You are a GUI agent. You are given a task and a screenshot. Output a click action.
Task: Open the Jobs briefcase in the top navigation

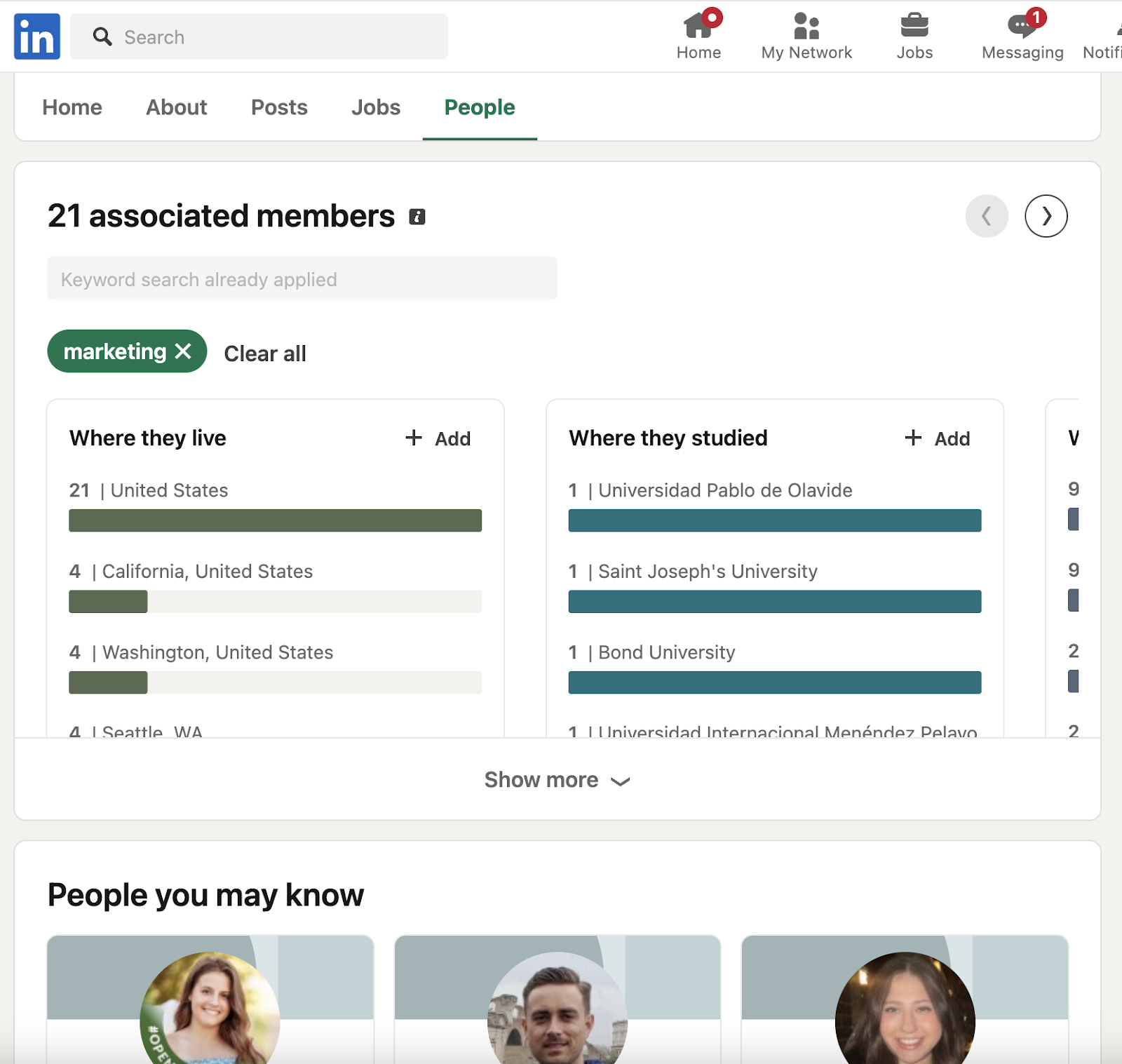(x=914, y=36)
